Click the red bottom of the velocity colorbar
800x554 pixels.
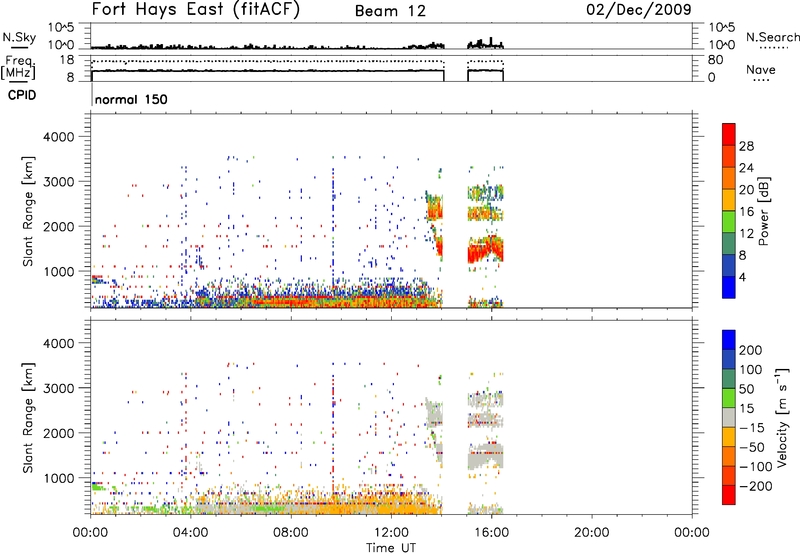(729, 495)
